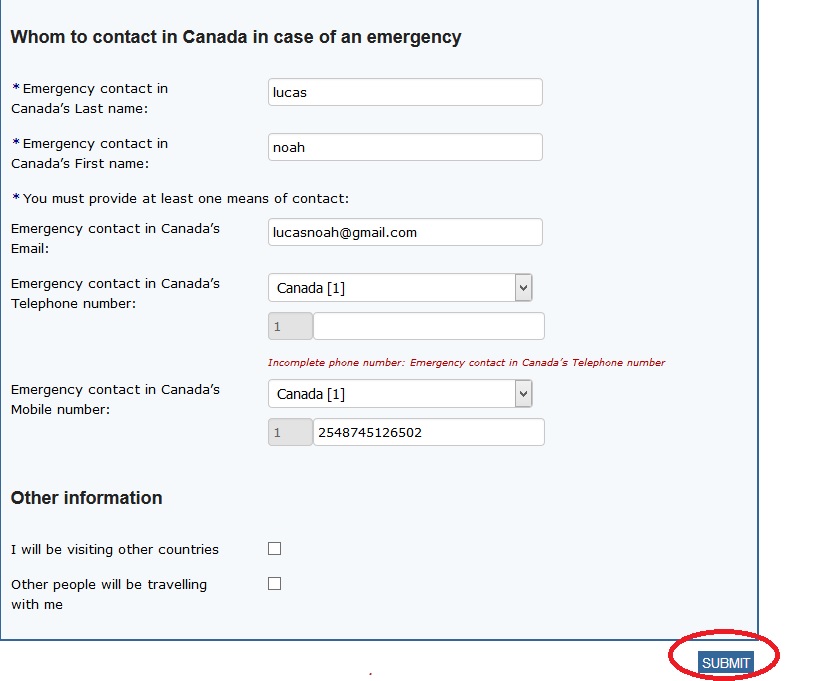Focus the emergency contact Email field

click(x=405, y=232)
